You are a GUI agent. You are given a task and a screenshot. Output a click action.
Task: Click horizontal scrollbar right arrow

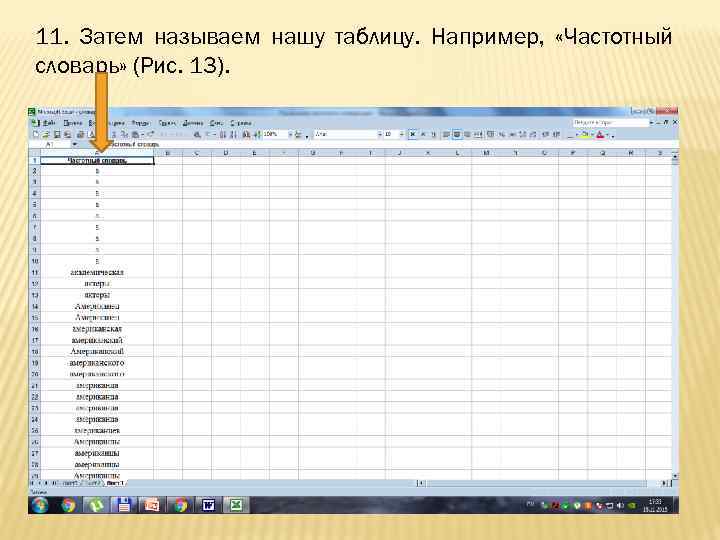coord(664,483)
